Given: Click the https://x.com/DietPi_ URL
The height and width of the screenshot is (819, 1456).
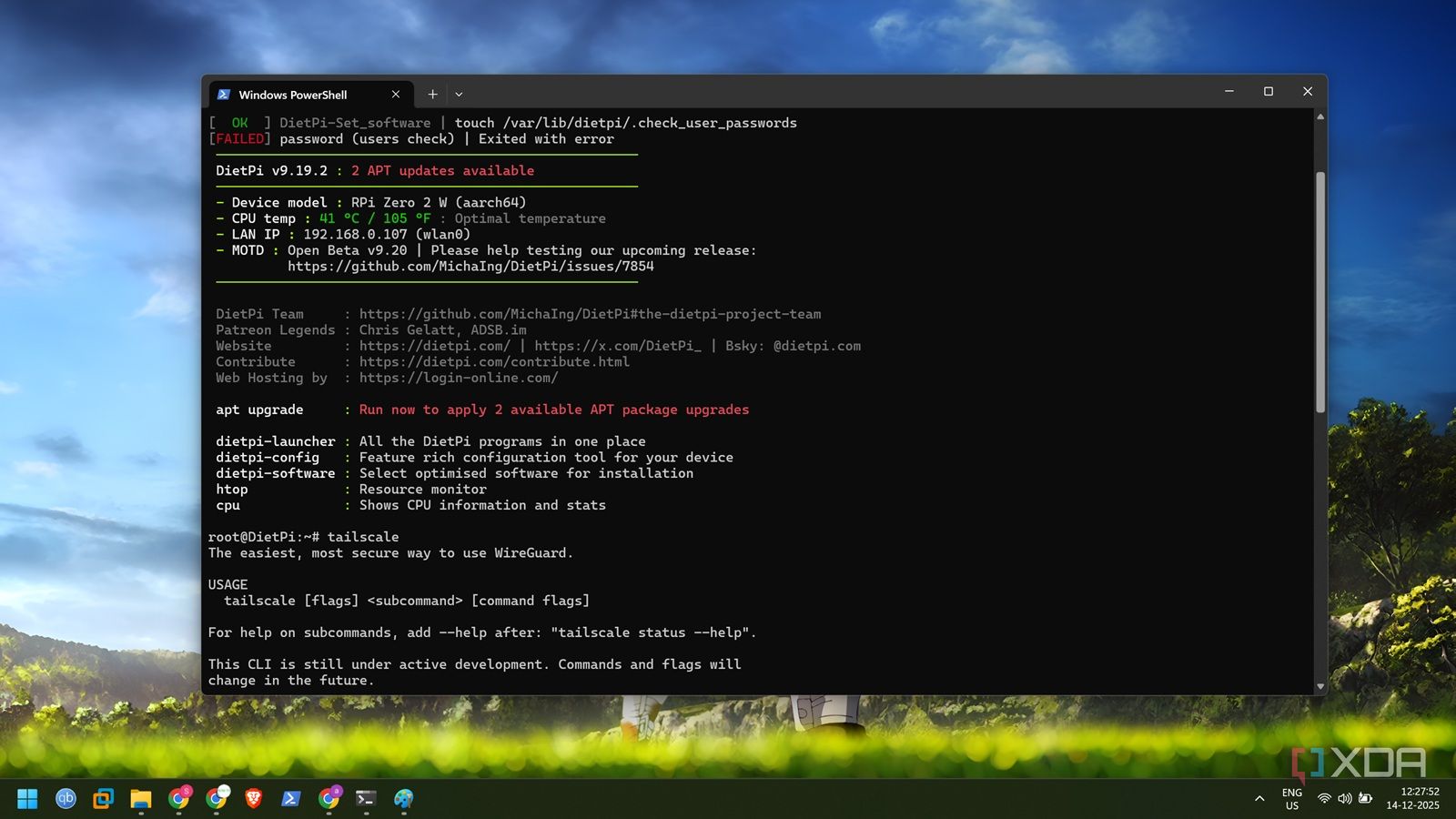Looking at the screenshot, I should click(x=618, y=346).
